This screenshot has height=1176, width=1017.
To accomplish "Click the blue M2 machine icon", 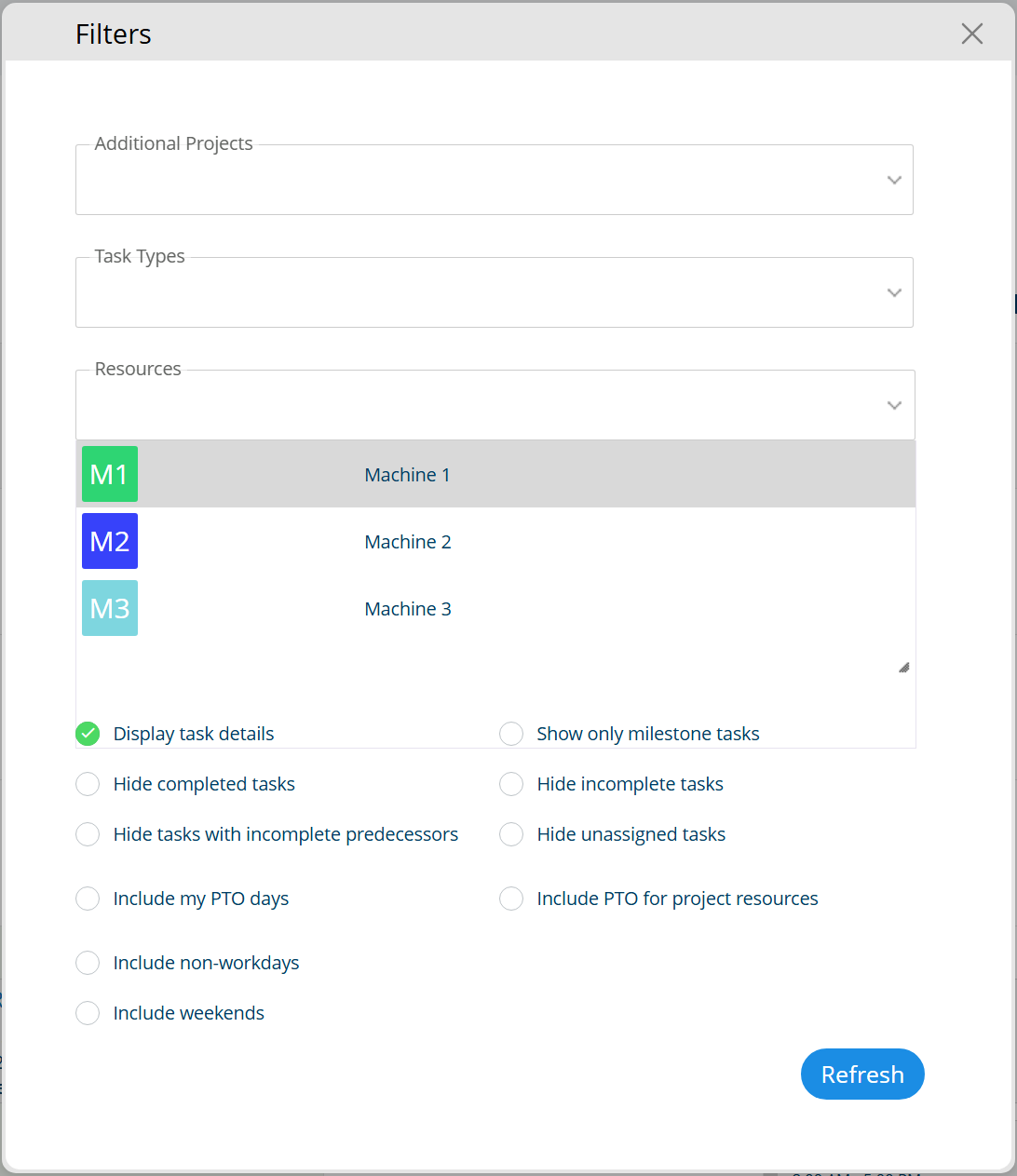I will (x=110, y=541).
